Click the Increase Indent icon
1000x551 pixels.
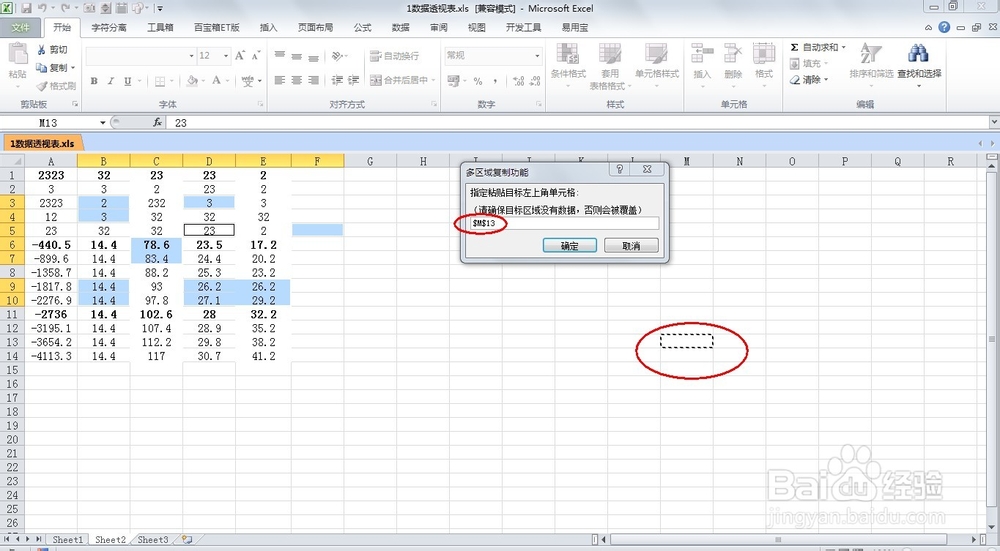(x=353, y=80)
